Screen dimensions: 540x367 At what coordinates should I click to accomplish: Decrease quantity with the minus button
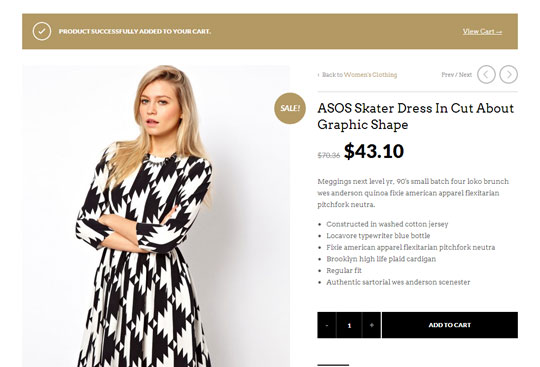pos(326,325)
